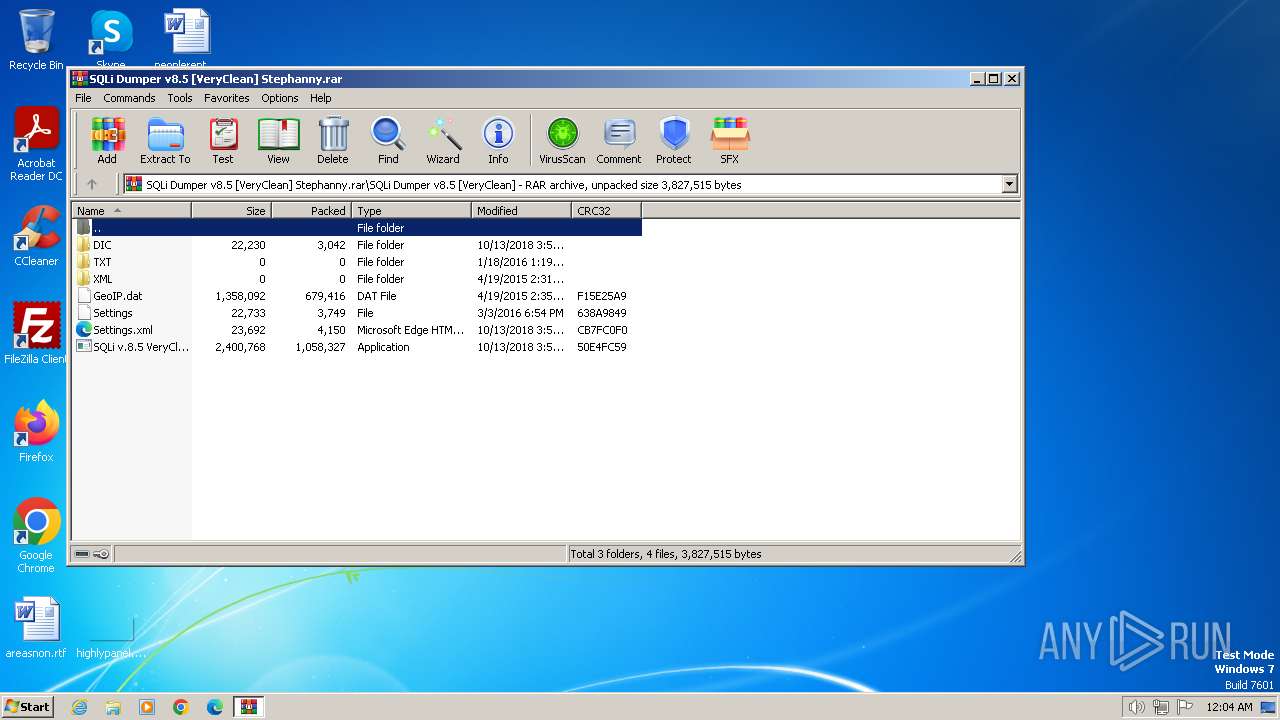The width and height of the screenshot is (1280, 720).
Task: Open the Skype desktop shortcut
Action: [111, 40]
